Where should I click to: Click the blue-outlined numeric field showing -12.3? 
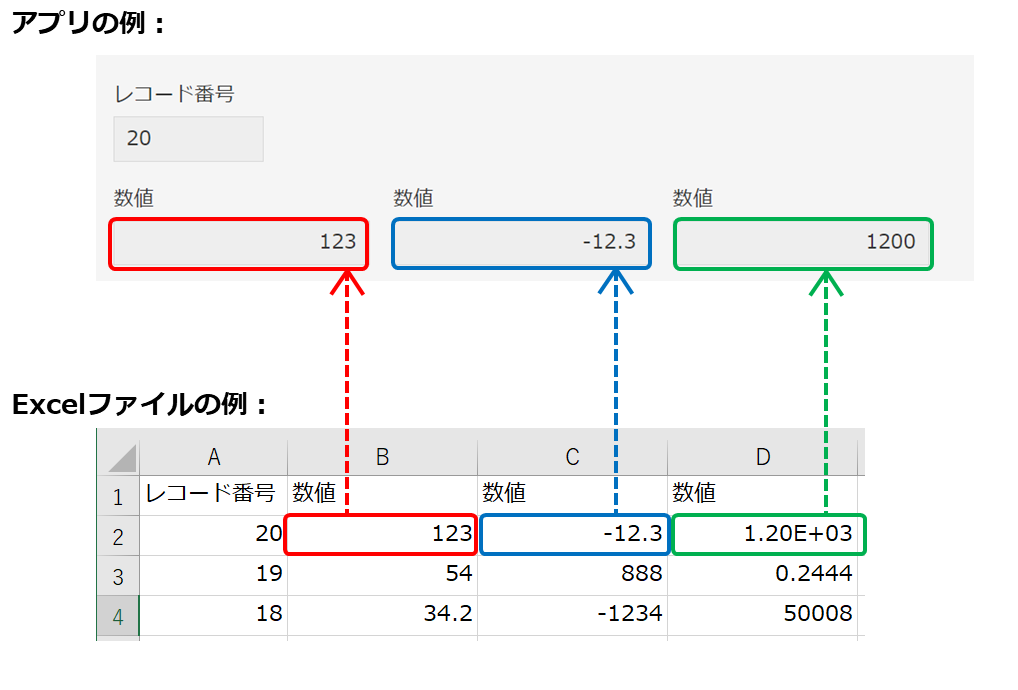(521, 244)
